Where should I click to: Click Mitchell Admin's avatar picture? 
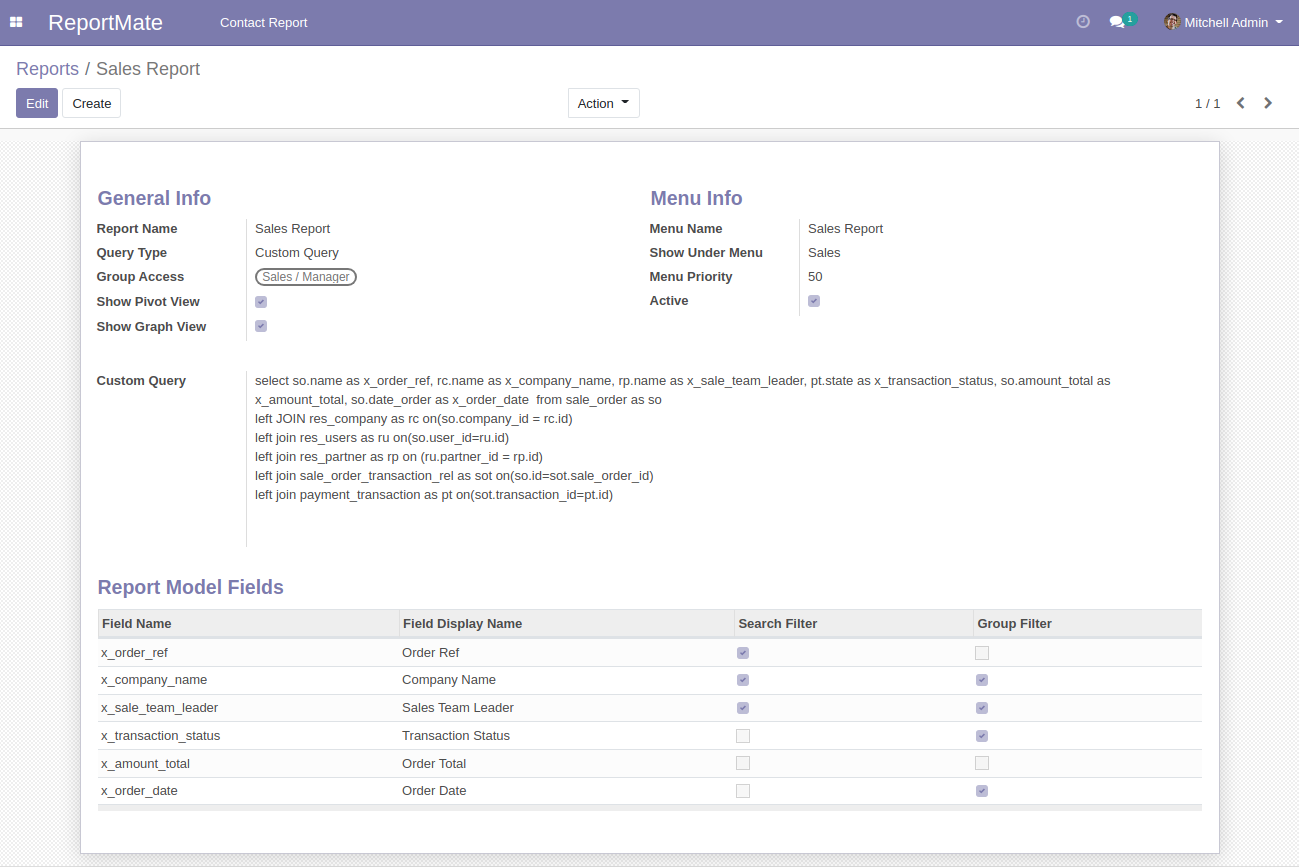1172,22
